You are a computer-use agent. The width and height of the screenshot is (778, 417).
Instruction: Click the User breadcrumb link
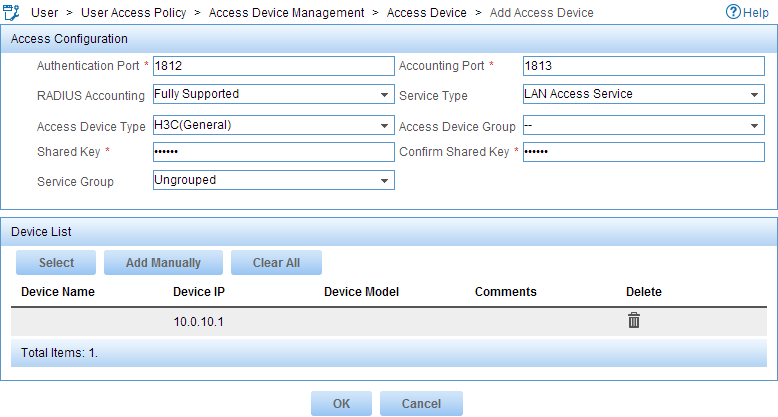(x=45, y=12)
